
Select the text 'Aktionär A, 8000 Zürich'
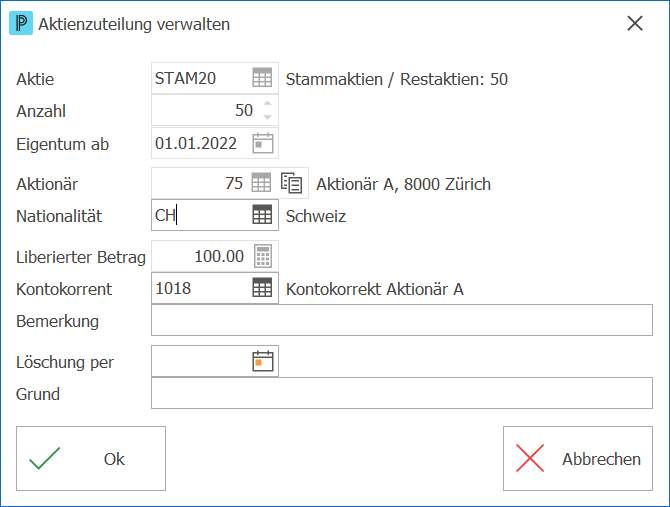403,184
